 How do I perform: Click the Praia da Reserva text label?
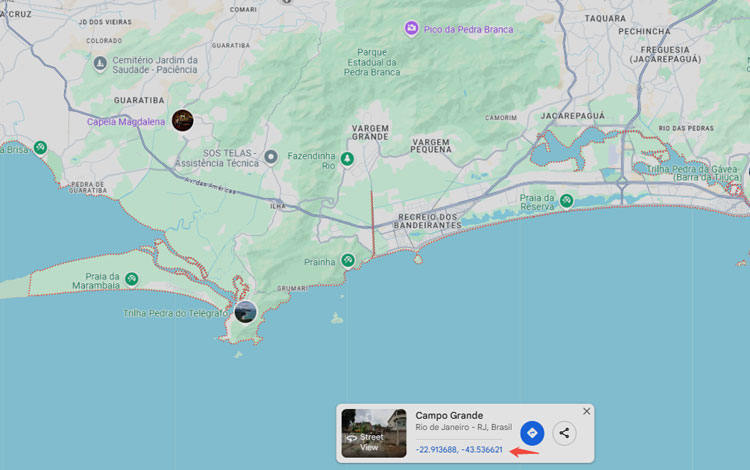point(537,202)
